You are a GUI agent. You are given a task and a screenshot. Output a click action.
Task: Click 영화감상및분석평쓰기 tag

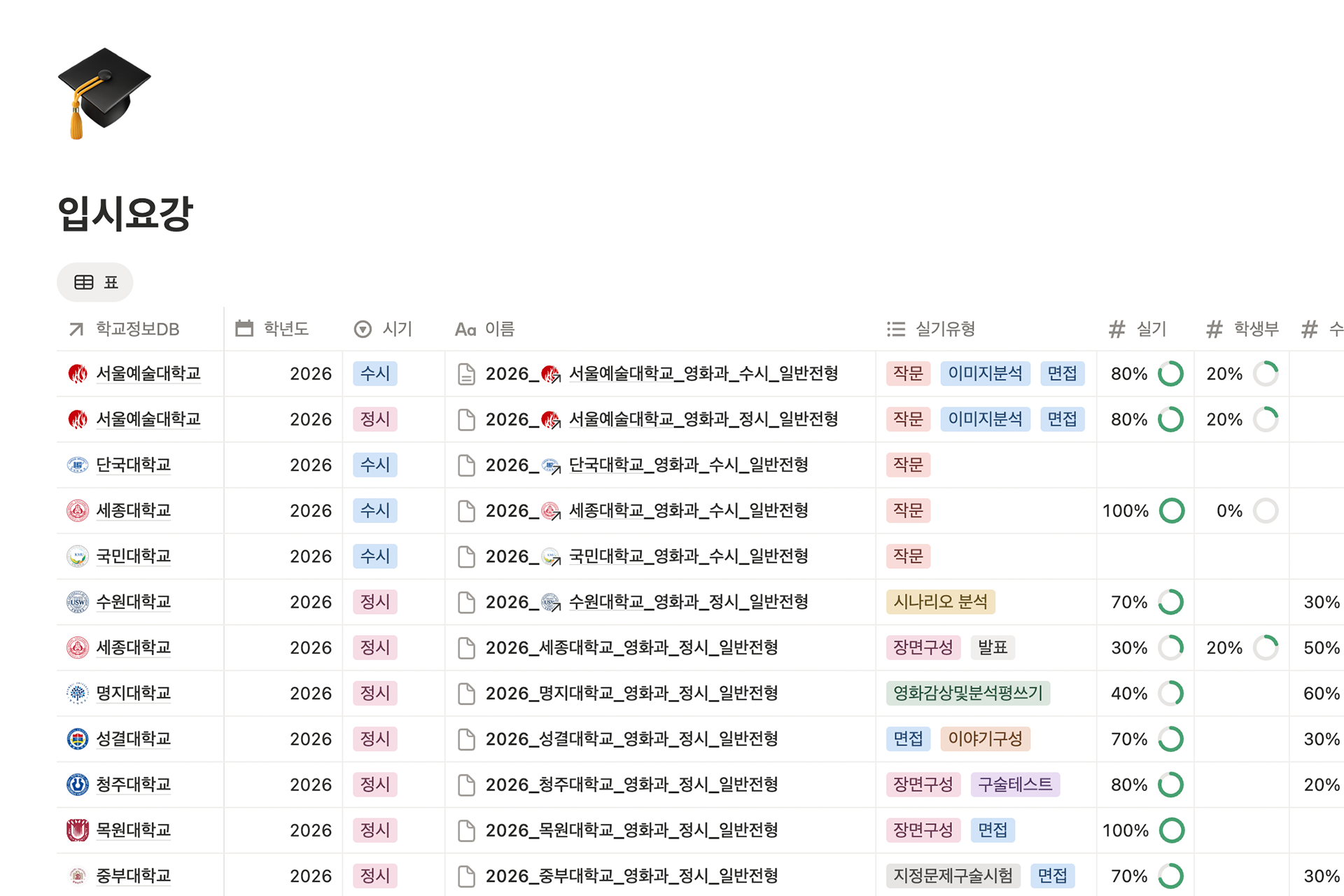(x=968, y=693)
